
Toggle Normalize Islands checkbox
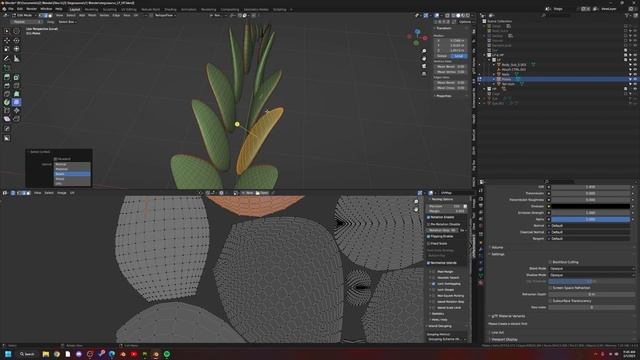click(429, 263)
